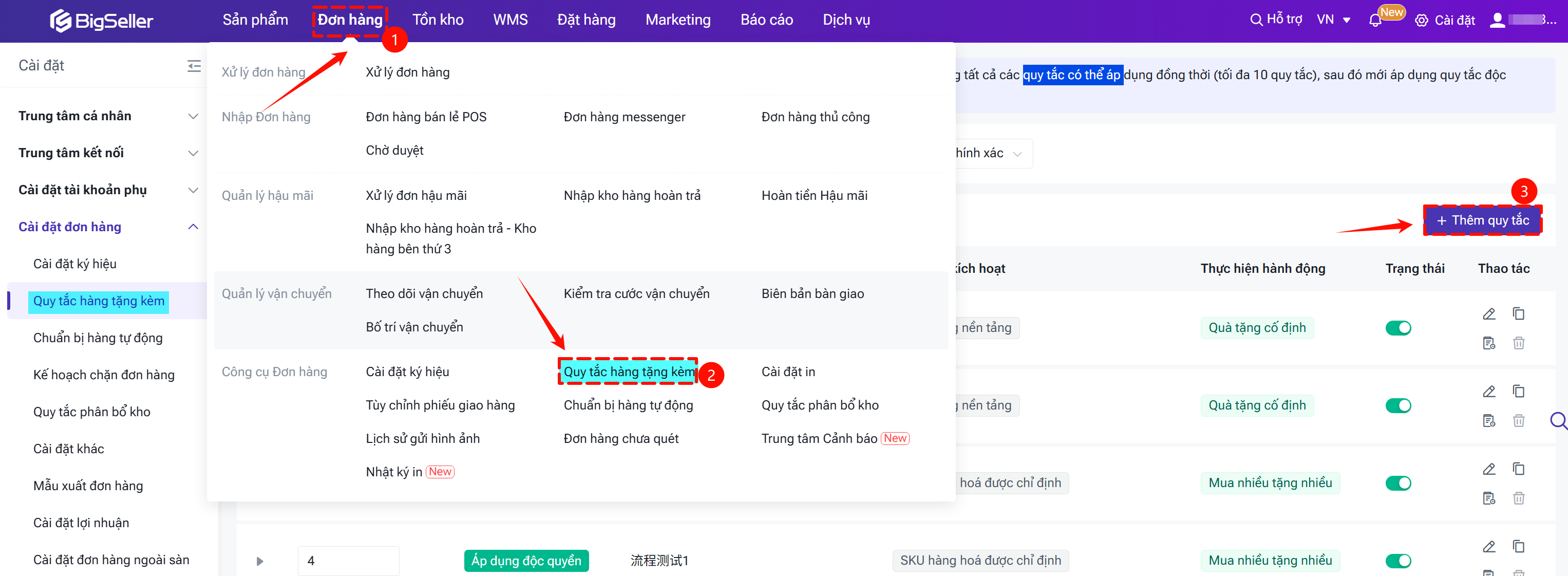Click the copy icon in first rule row

pos(1518,313)
